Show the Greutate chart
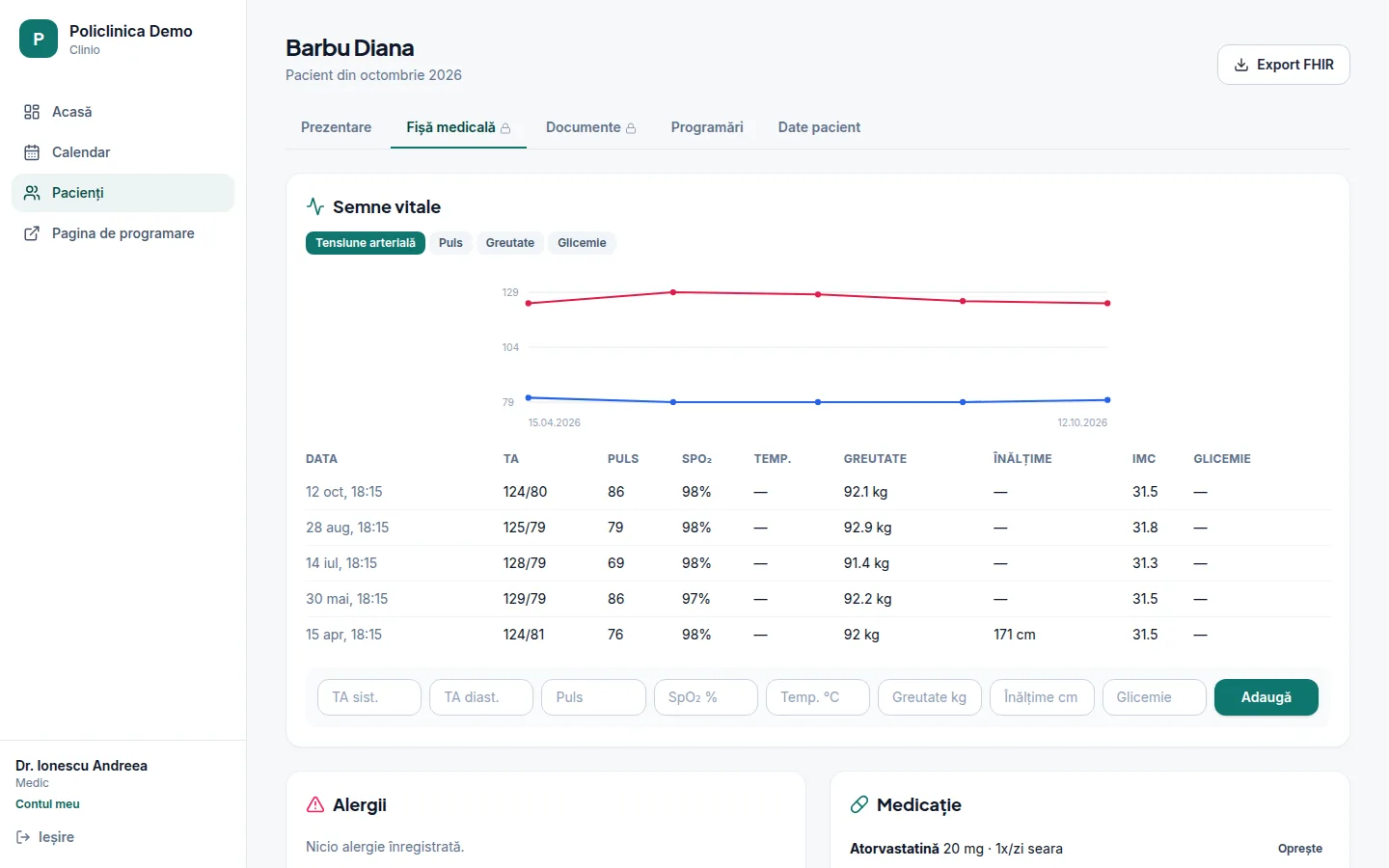Image resolution: width=1389 pixels, height=868 pixels. 510,243
